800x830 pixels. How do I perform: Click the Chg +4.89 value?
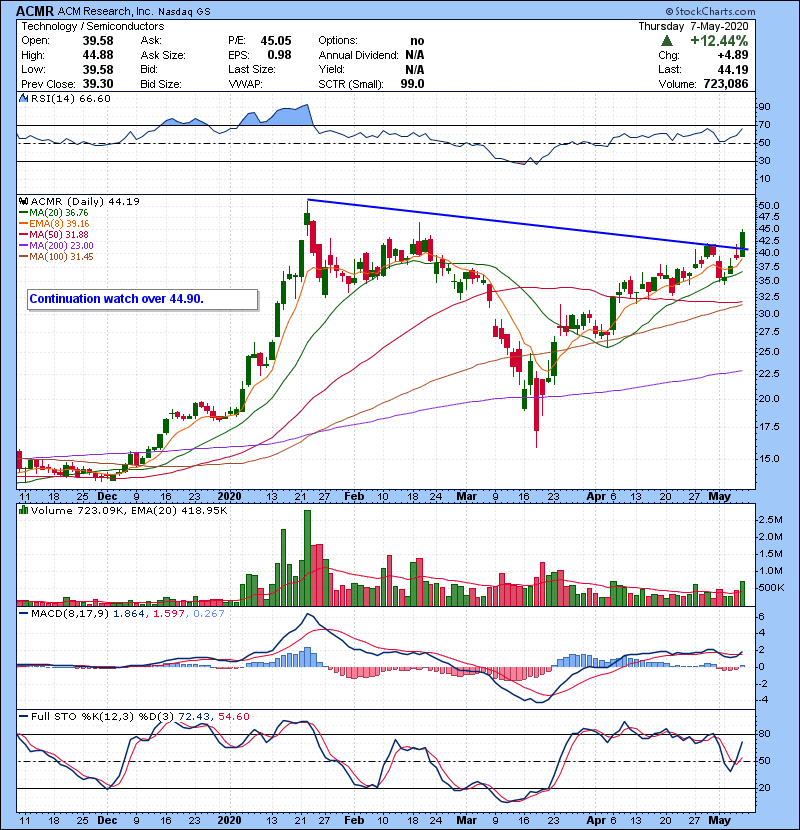pyautogui.click(x=733, y=55)
